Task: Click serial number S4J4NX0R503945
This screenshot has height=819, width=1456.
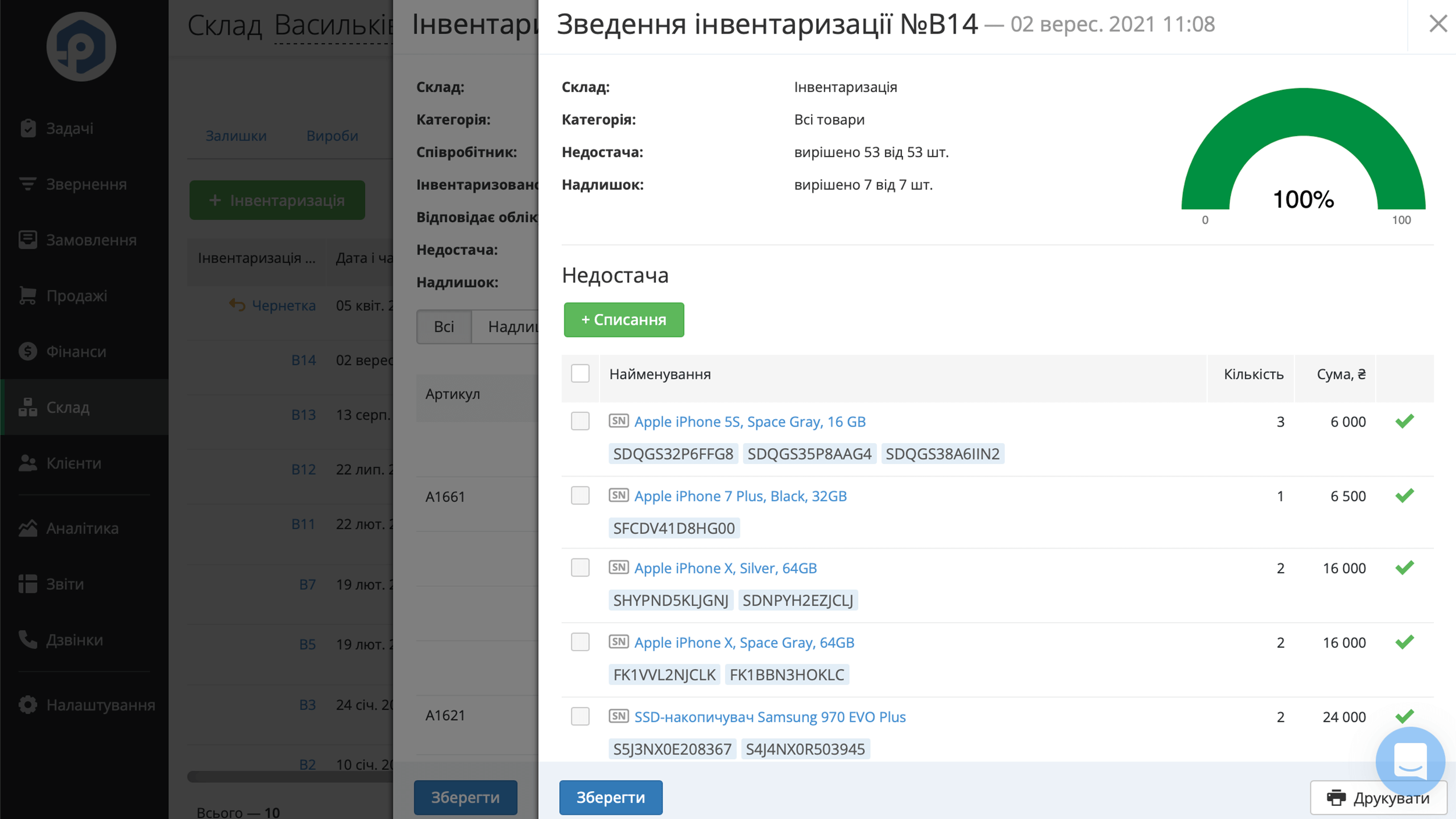Action: pos(805,749)
